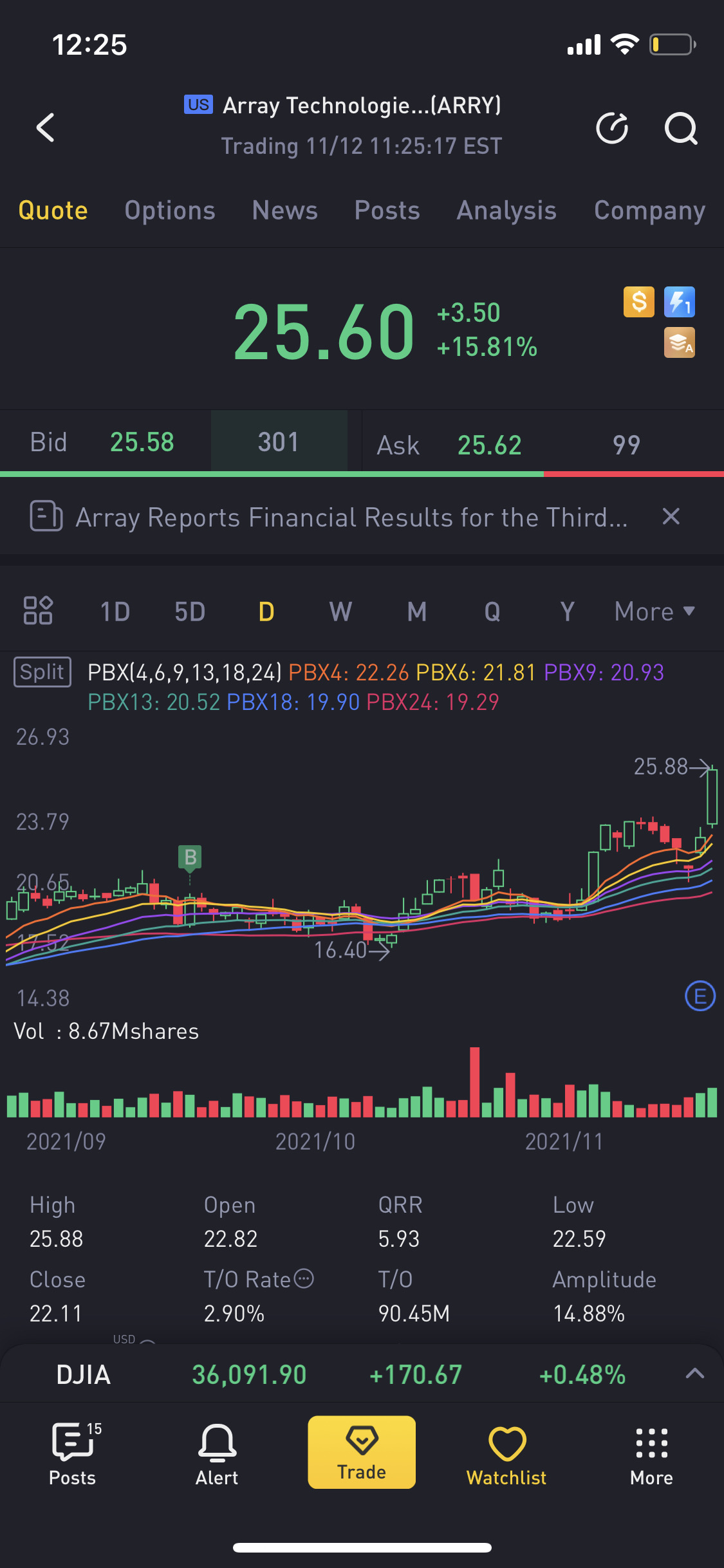Viewport: 724px width, 1568px height.
Task: Tap the Low value 22.59
Action: [579, 1238]
